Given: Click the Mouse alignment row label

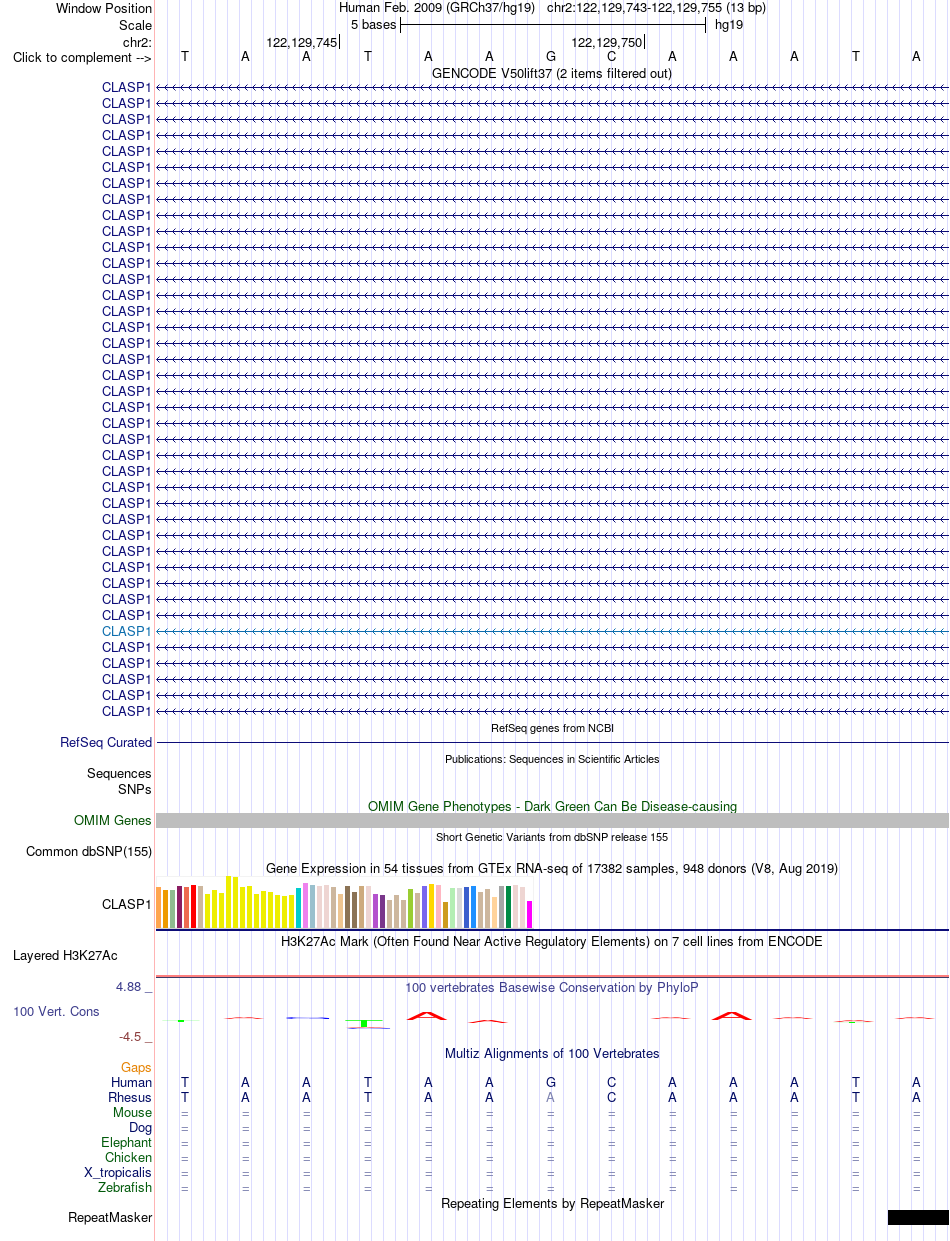Looking at the screenshot, I should click(x=133, y=1112).
